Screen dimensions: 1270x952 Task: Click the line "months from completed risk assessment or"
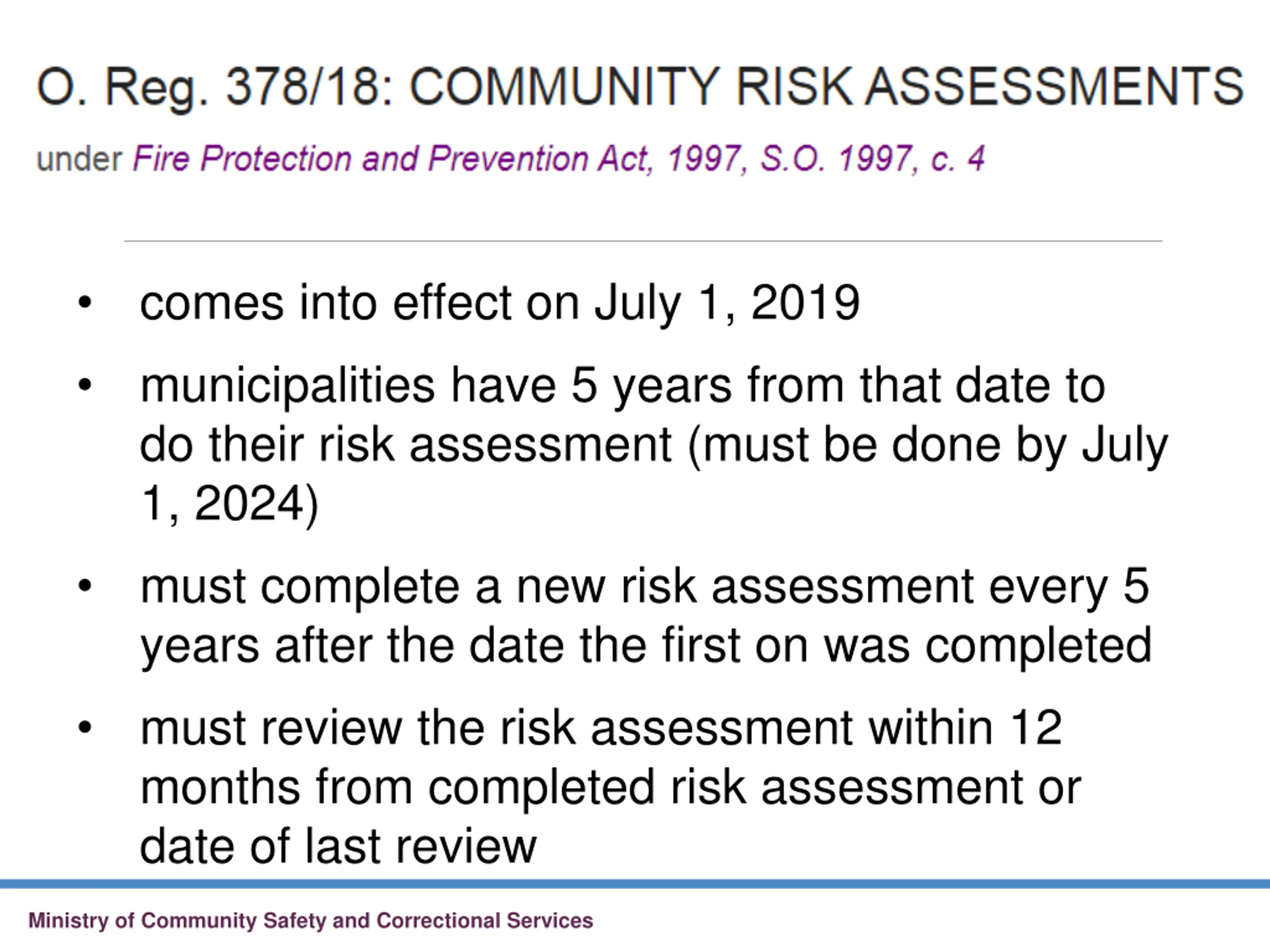pos(610,788)
